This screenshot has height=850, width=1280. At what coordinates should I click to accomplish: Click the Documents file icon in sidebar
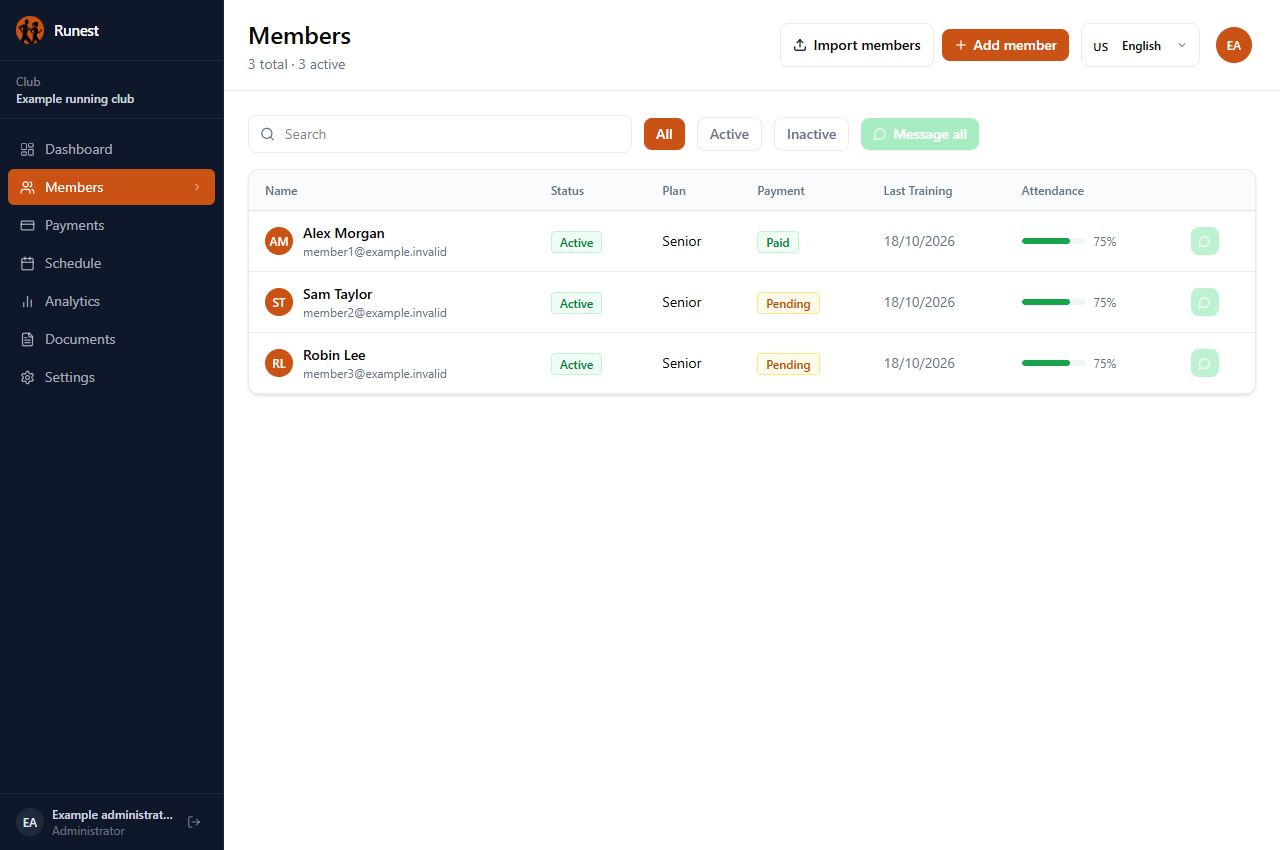click(27, 339)
